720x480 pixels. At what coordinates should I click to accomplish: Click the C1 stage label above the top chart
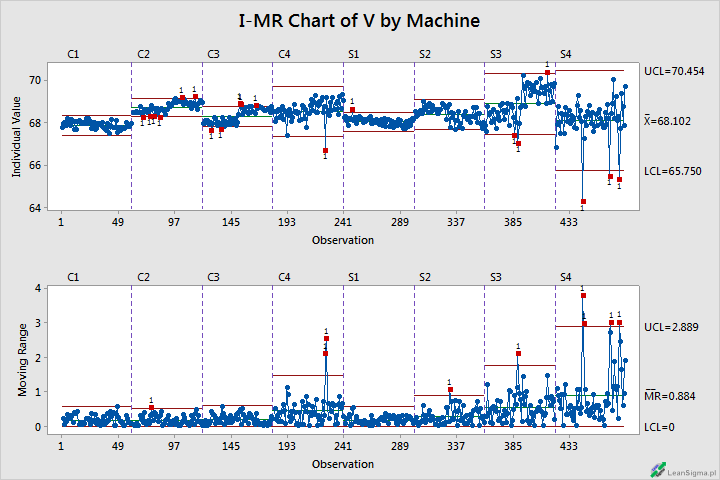73,53
